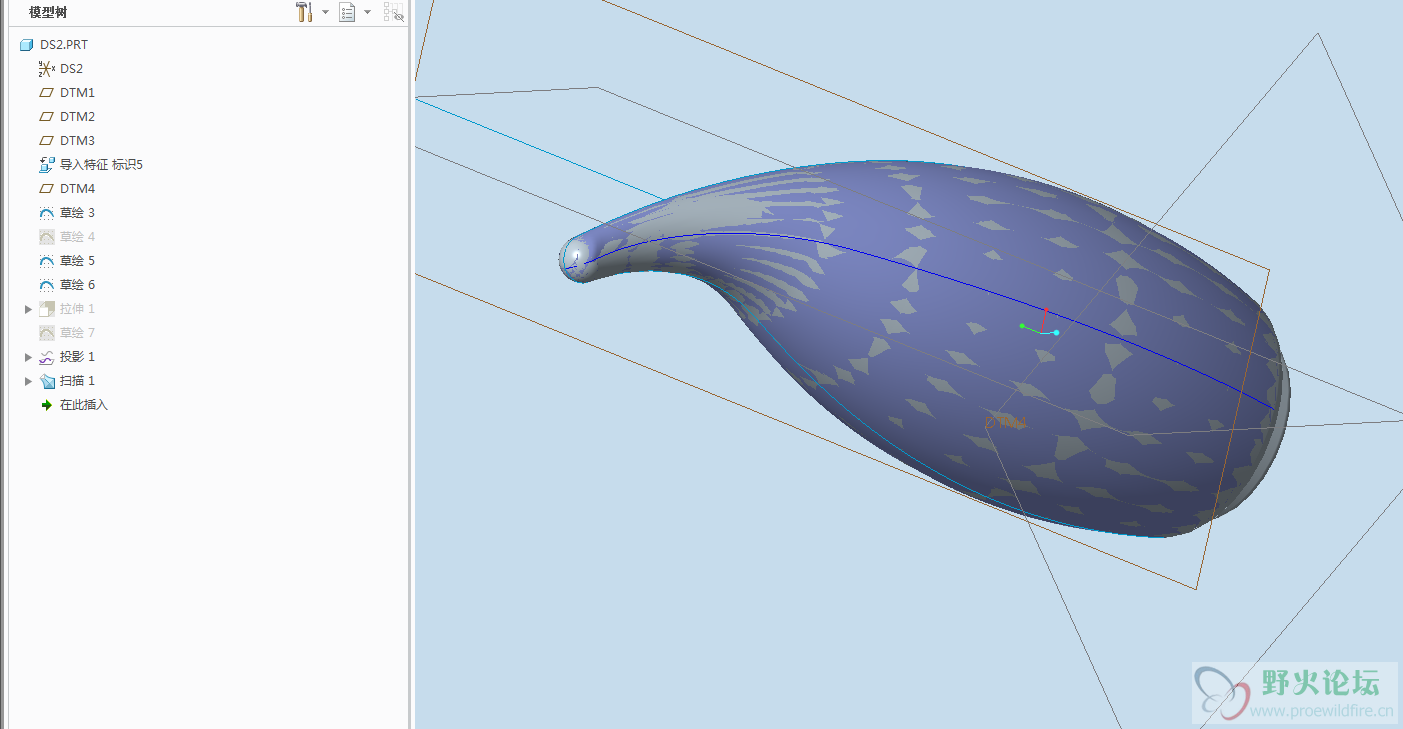Click the coordinate system triad on the model
This screenshot has width=1403, height=729.
pos(1040,324)
